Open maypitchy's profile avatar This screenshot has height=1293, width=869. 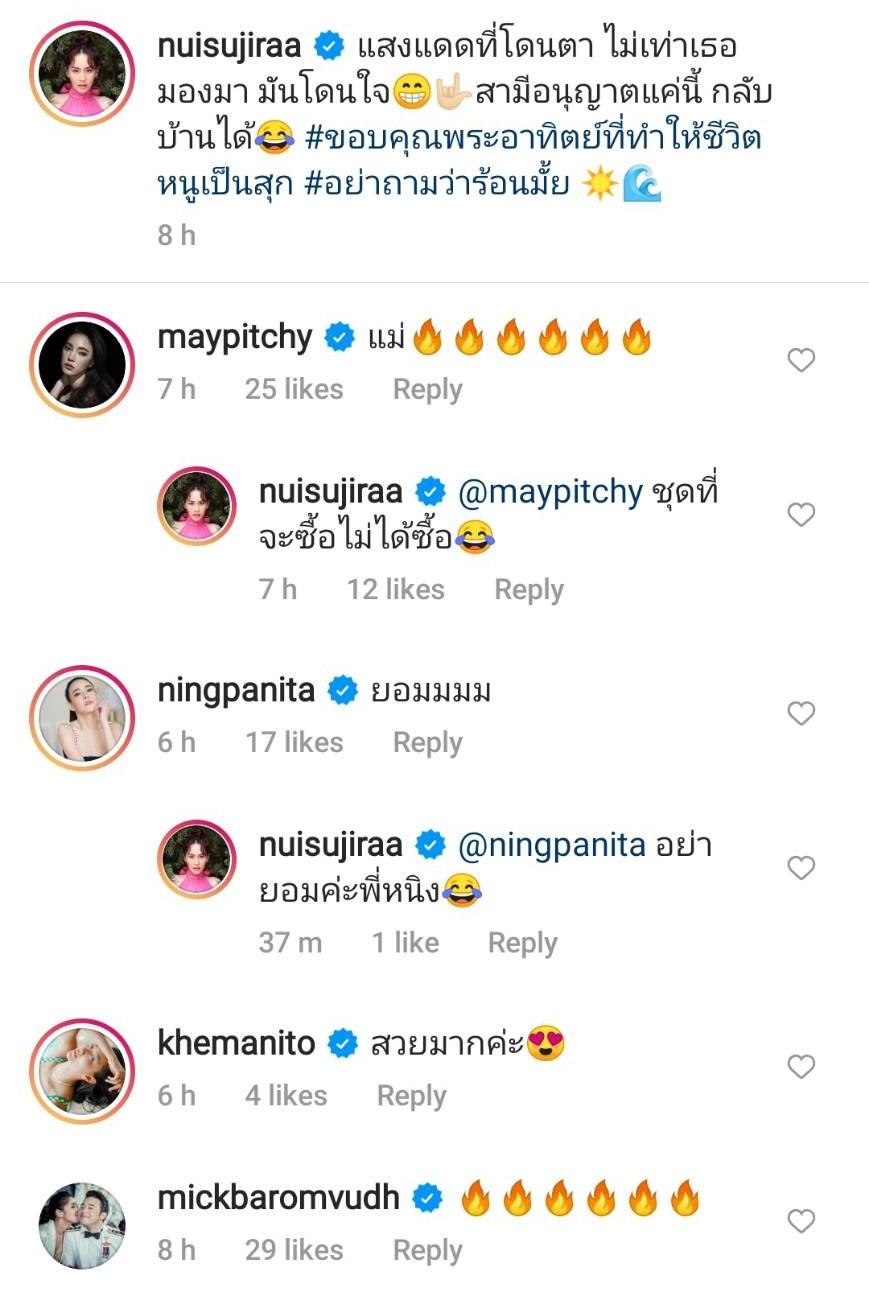click(82, 364)
